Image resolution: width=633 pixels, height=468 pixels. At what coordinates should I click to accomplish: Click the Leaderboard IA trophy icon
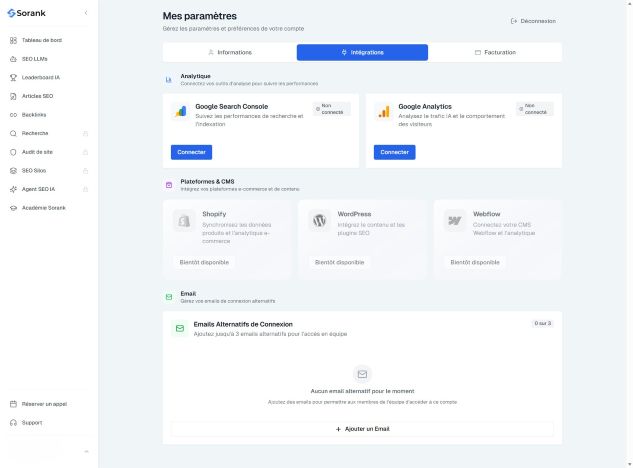[13, 78]
